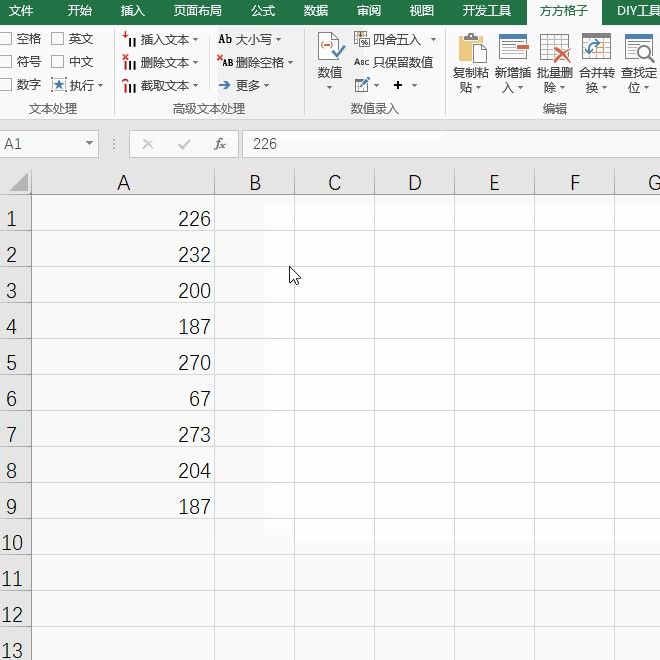The width and height of the screenshot is (660, 660).
Task: Open the 删除文本 dropdown arrow
Action: tap(195, 63)
